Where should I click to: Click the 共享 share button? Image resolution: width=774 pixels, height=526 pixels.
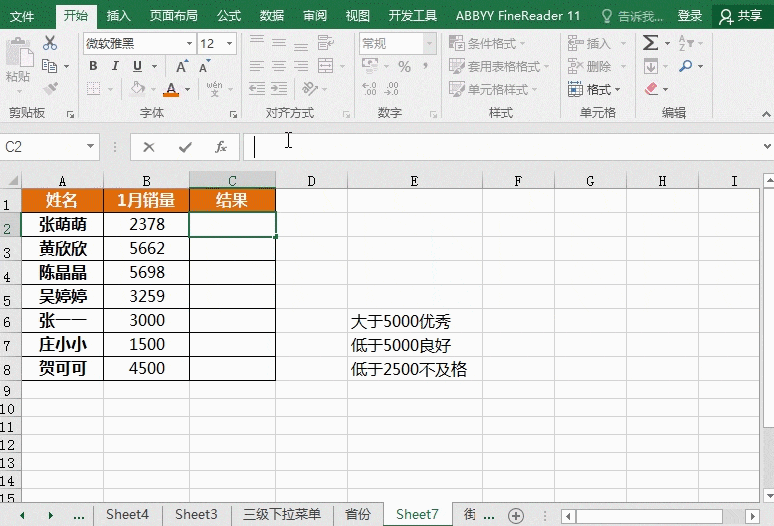tap(740, 16)
